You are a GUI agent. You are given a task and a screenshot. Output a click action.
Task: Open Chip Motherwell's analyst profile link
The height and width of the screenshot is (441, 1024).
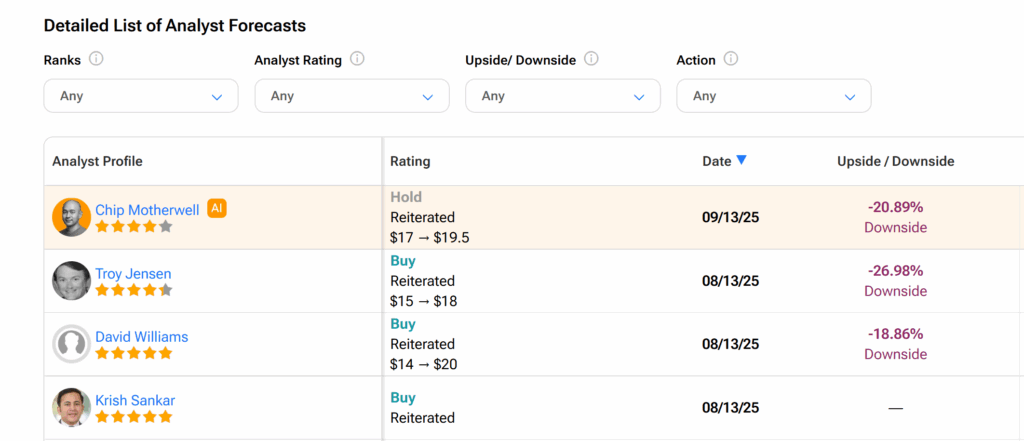(x=147, y=210)
